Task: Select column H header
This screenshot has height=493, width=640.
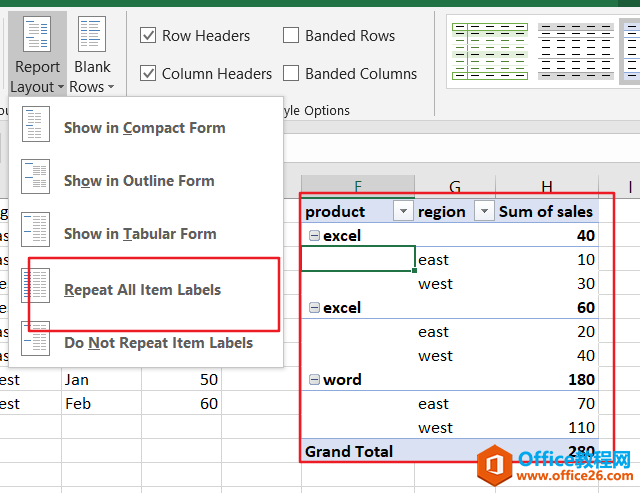Action: pos(547,187)
